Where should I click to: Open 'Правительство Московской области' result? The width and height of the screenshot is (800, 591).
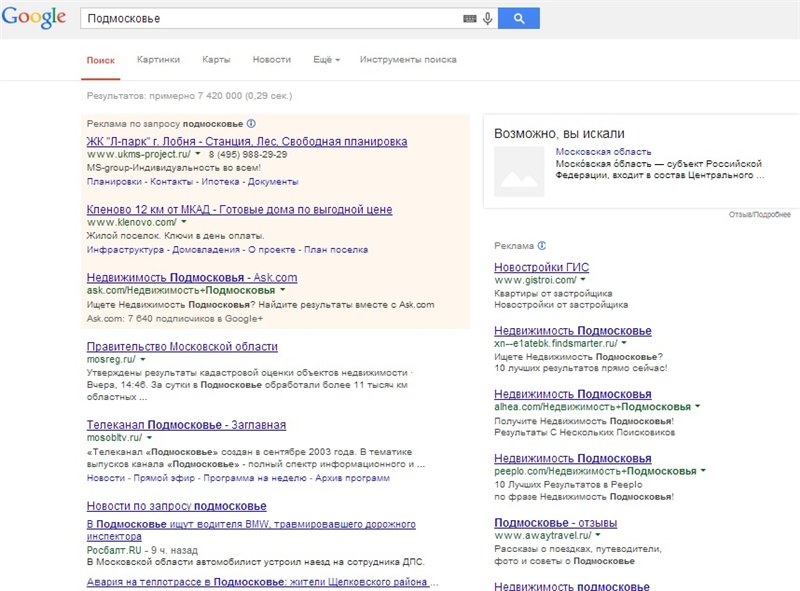pyautogui.click(x=182, y=347)
